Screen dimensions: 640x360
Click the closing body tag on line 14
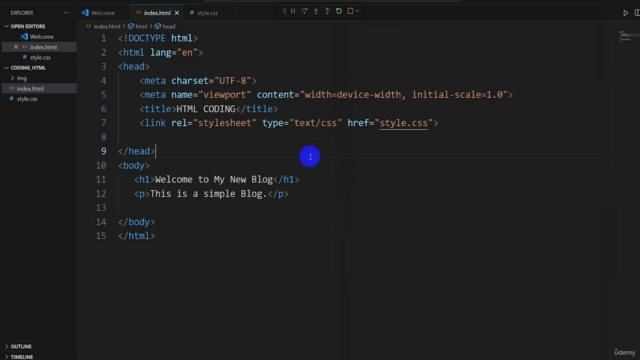(x=137, y=222)
